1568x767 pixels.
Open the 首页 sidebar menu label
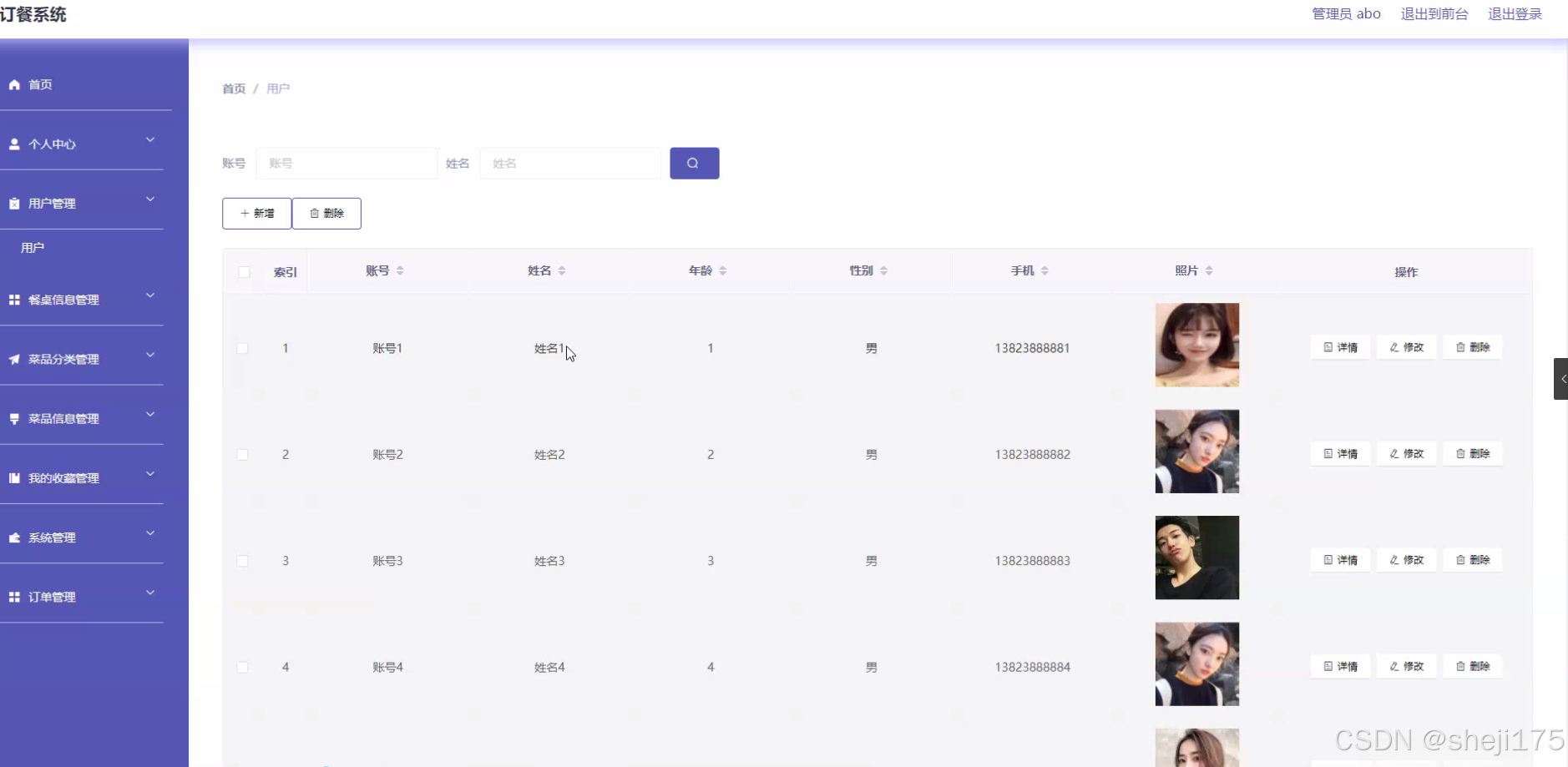40,84
